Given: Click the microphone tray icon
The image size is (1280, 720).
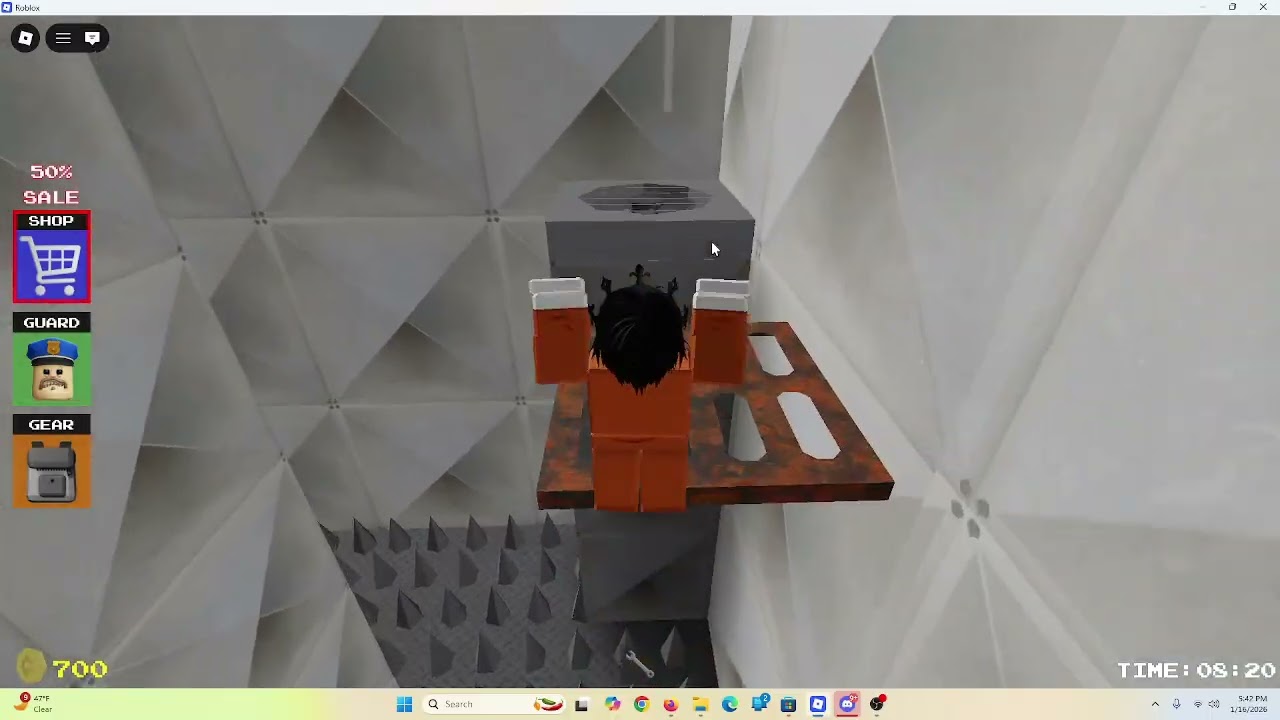Looking at the screenshot, I should [1176, 704].
